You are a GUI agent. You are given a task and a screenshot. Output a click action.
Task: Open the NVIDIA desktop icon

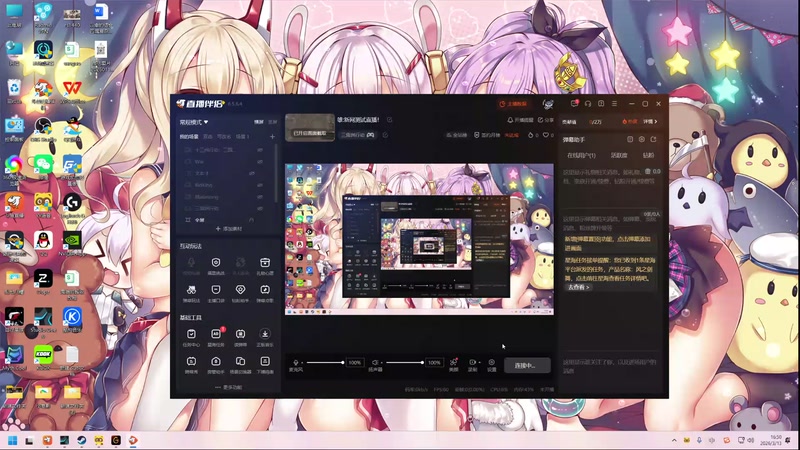[x=72, y=243]
